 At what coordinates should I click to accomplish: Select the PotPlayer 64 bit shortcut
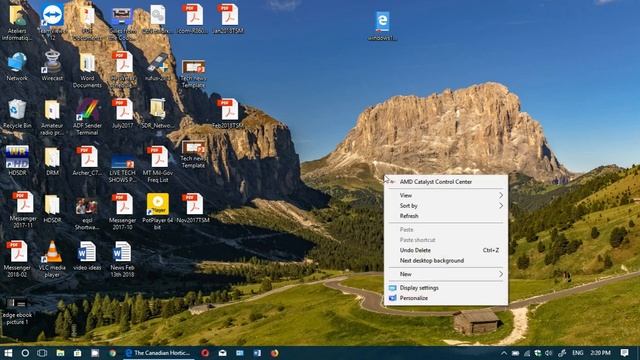pyautogui.click(x=158, y=211)
